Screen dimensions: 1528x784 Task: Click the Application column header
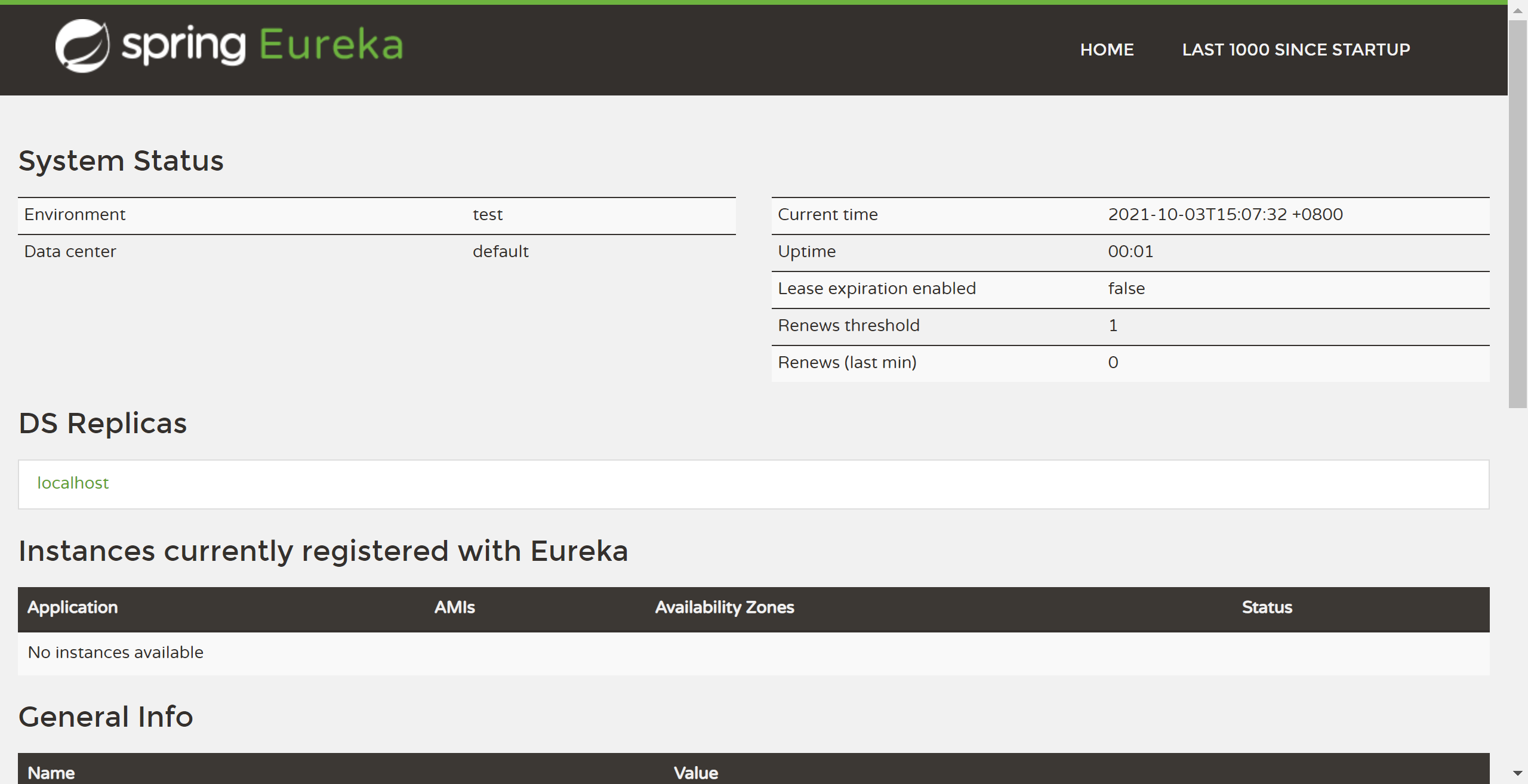[x=73, y=607]
